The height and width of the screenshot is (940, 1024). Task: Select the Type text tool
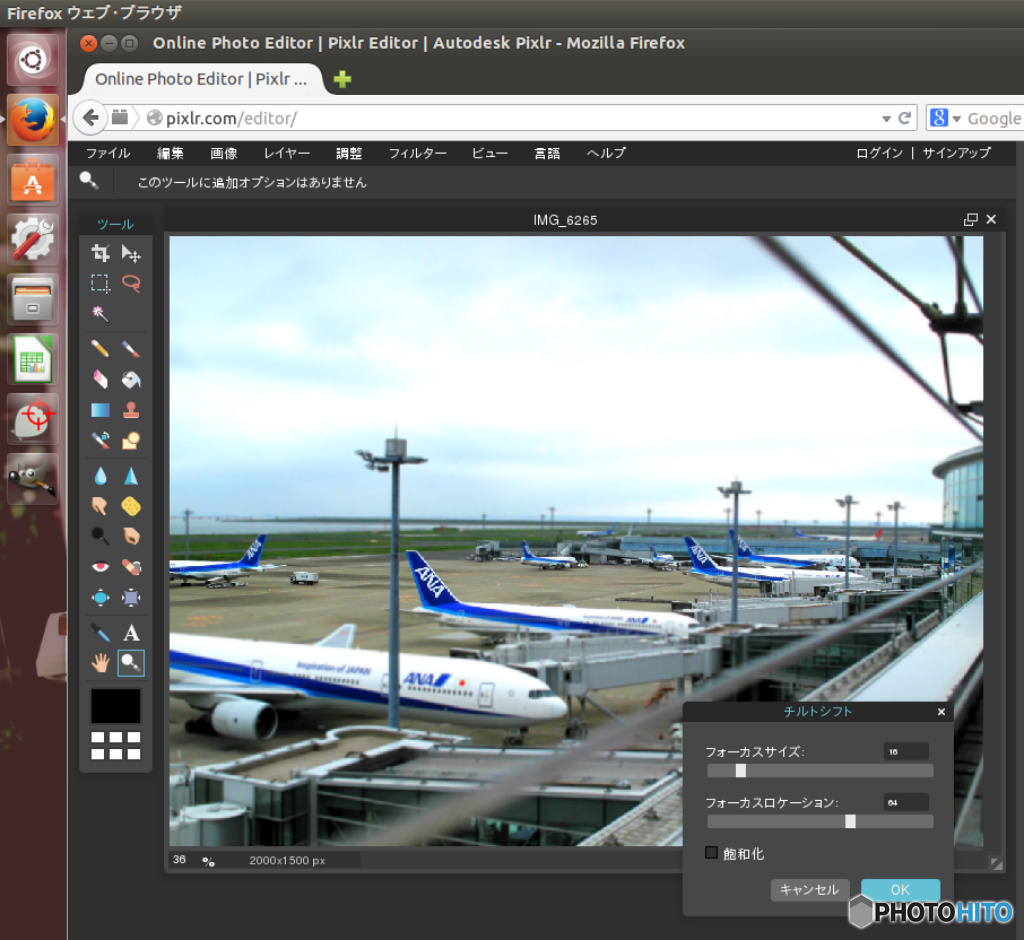[131, 632]
